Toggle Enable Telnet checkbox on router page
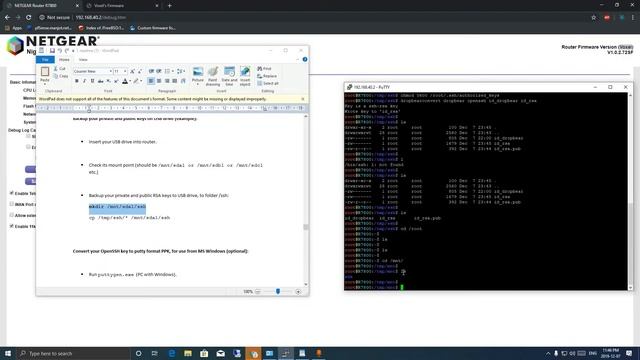 [x=12, y=193]
